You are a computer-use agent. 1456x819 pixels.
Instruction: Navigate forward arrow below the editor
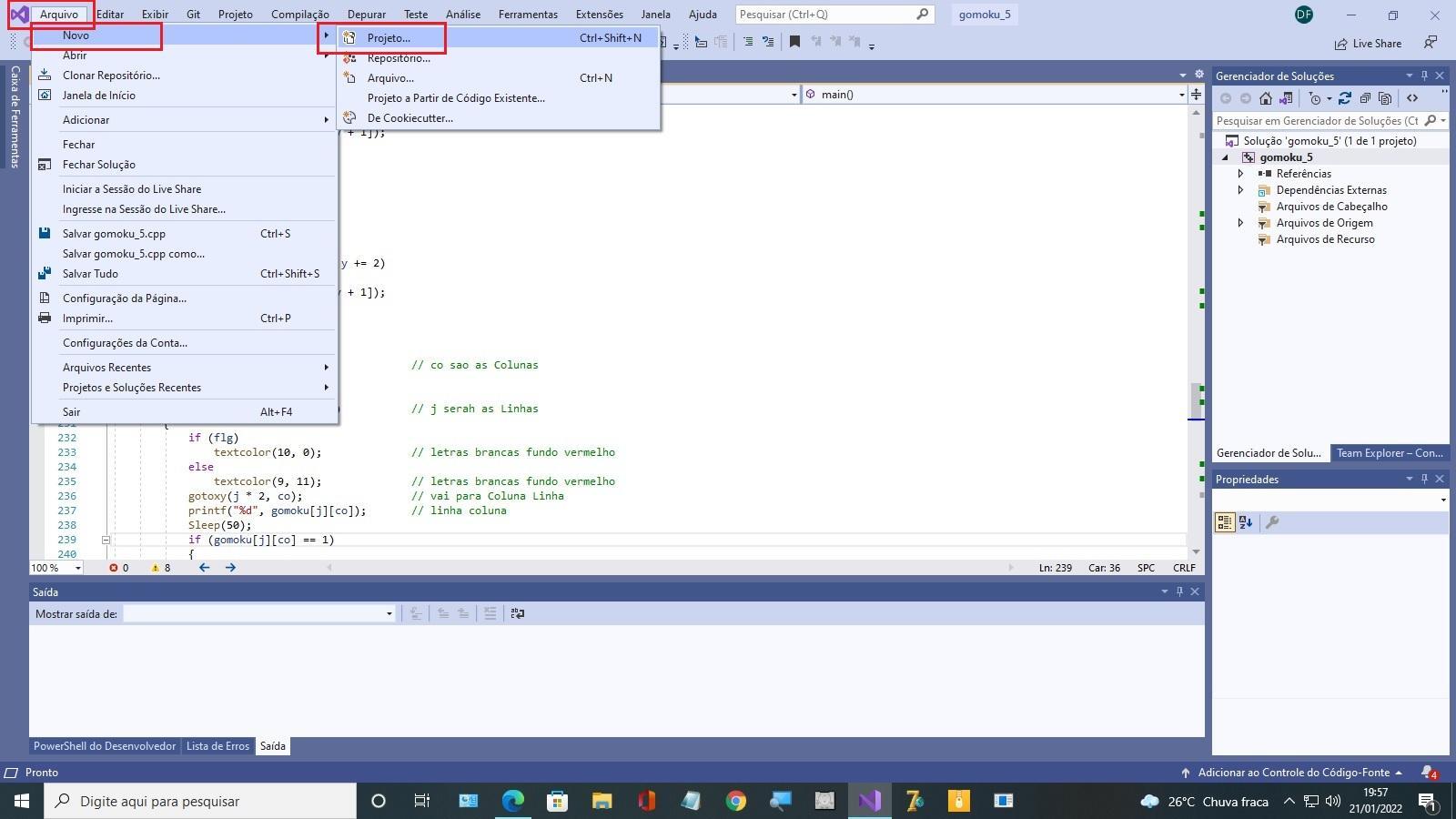(x=230, y=568)
